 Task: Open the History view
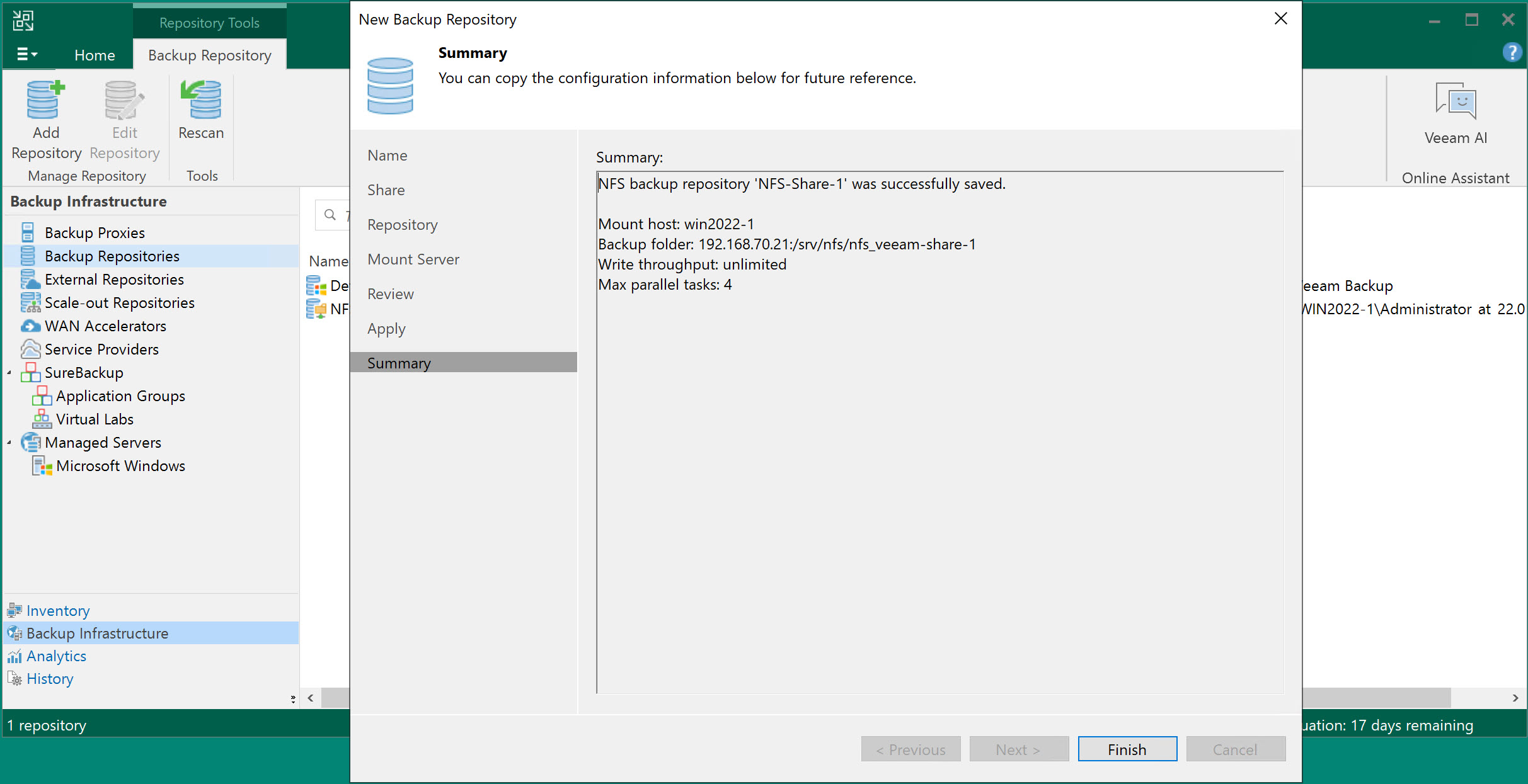pos(50,679)
